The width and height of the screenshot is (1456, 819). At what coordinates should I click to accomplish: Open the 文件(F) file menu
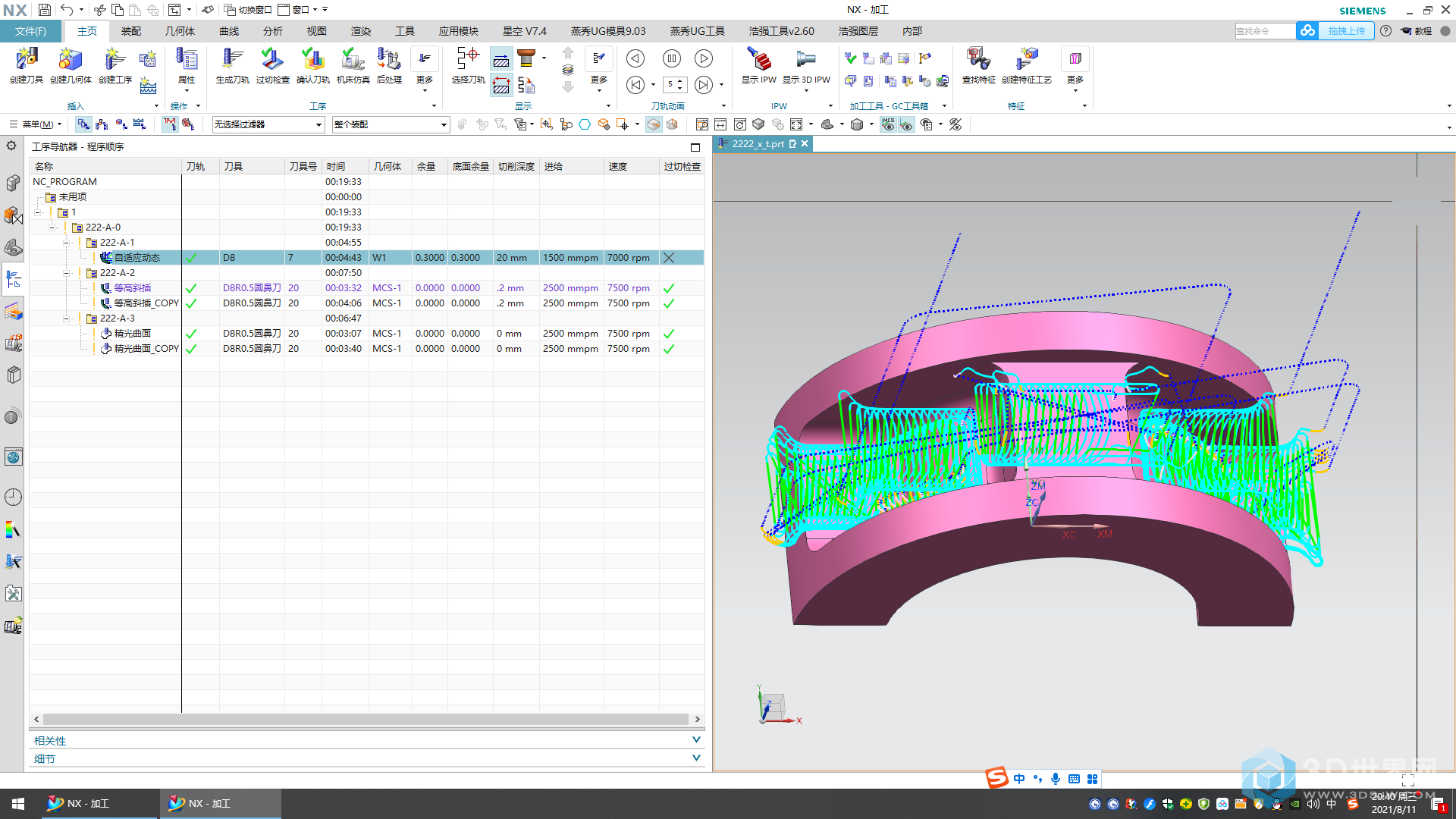[30, 31]
